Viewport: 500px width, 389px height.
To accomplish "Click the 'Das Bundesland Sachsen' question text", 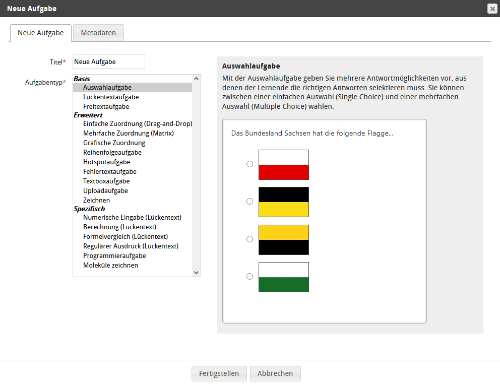I will pyautogui.click(x=312, y=133).
